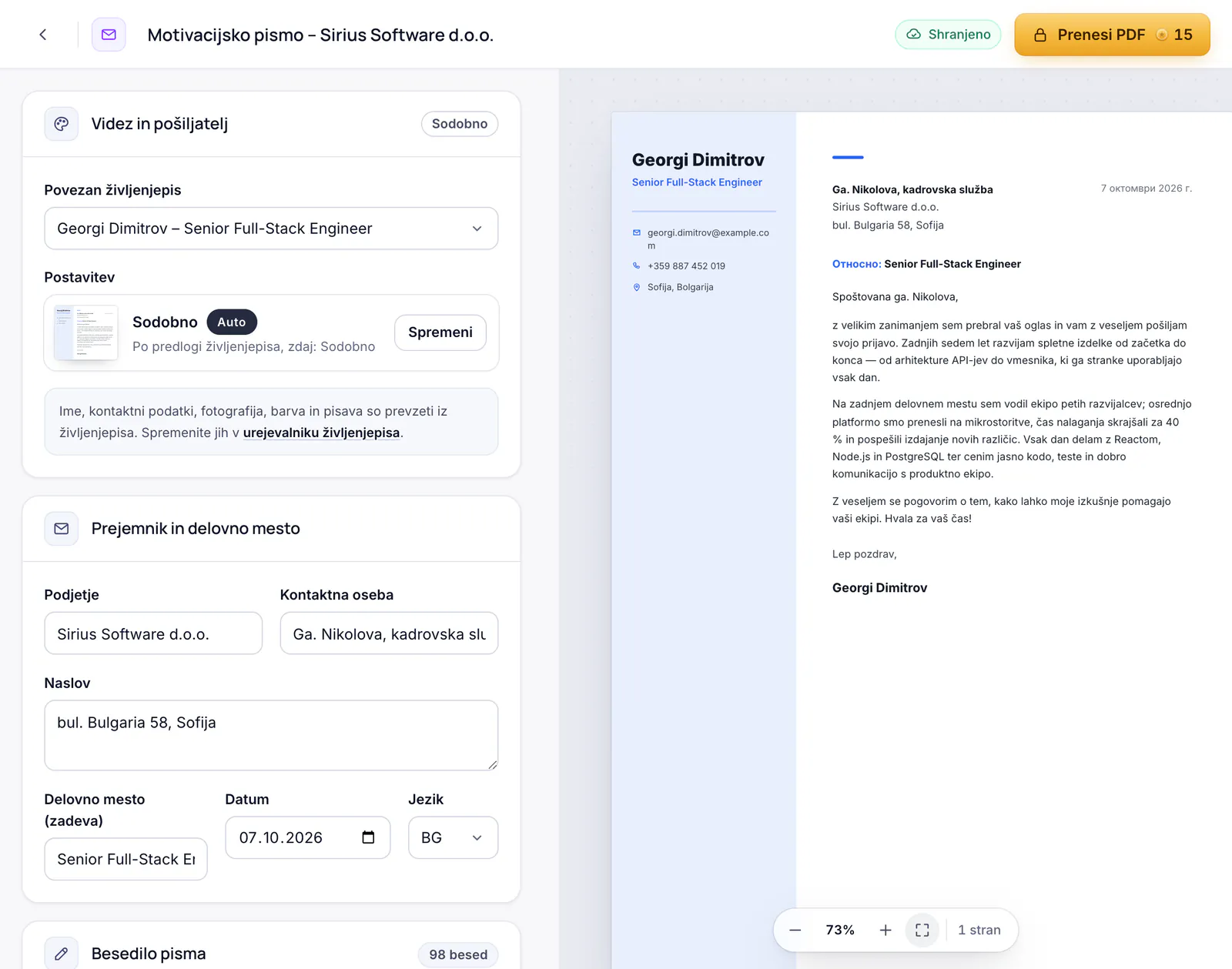1232x969 pixels.
Task: Click the envelope icon beside Prejemnik in delovno mesto
Action: pyautogui.click(x=62, y=529)
